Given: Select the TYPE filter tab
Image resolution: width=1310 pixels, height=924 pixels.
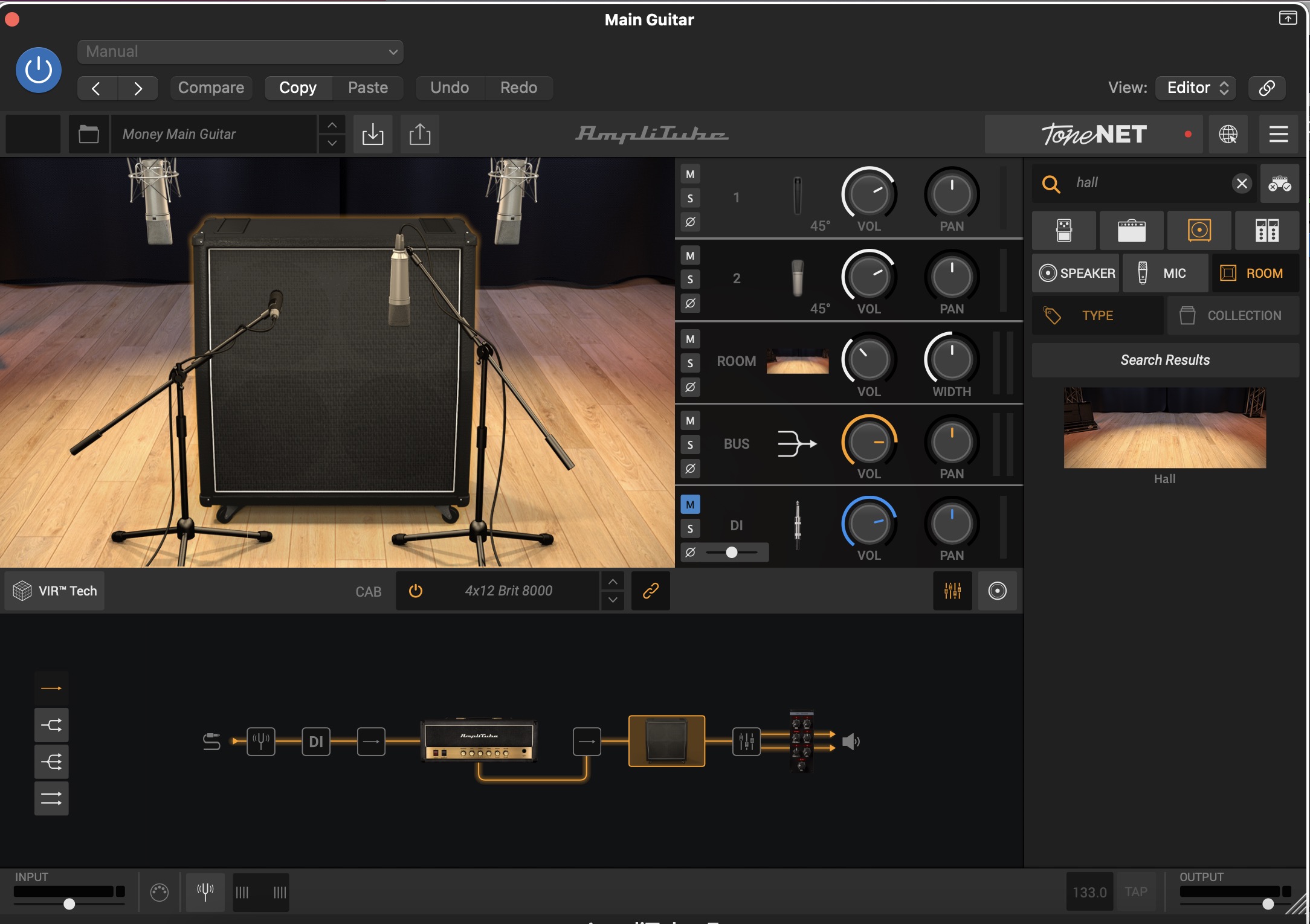Looking at the screenshot, I should click(x=1097, y=316).
